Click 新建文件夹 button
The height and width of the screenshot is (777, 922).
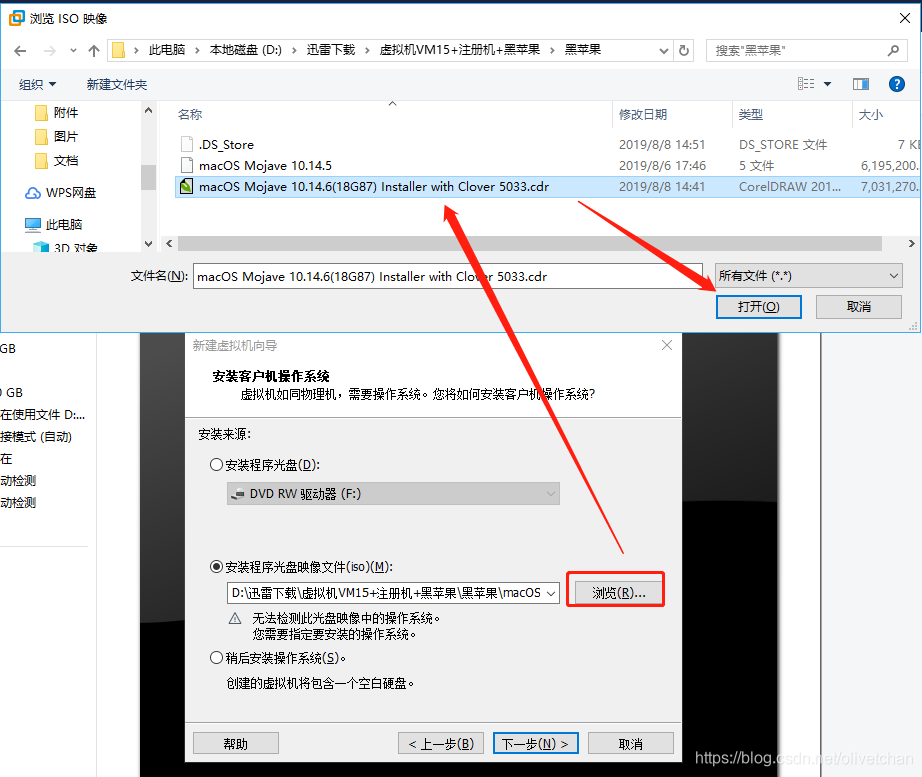point(116,84)
